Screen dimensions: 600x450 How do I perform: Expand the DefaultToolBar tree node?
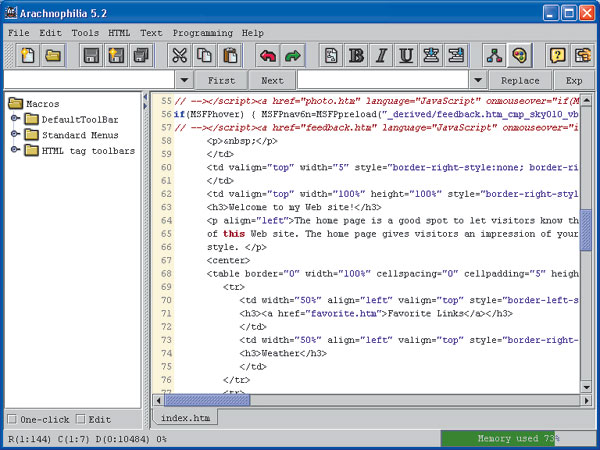click(15, 118)
